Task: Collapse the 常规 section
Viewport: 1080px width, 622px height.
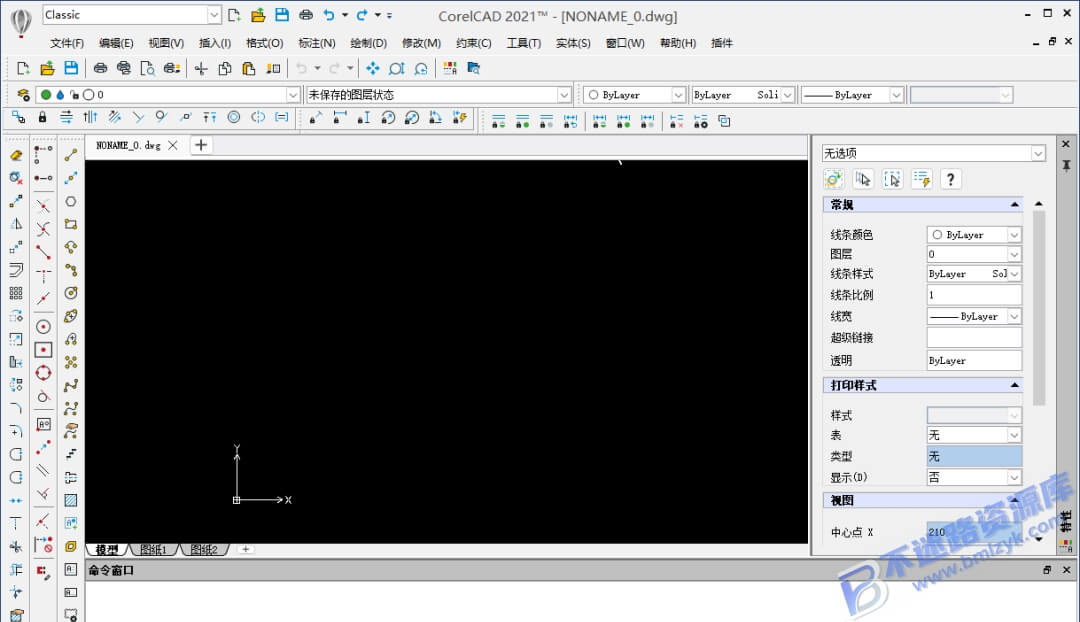Action: coord(1015,205)
